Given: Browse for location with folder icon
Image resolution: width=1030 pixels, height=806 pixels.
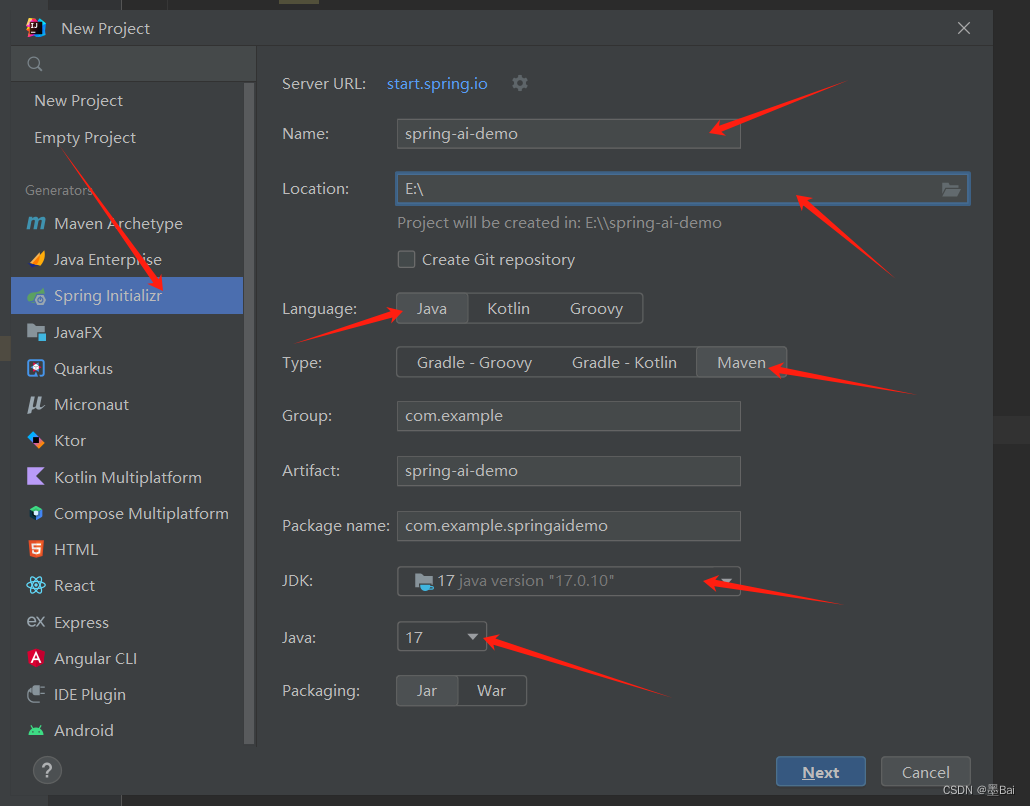Looking at the screenshot, I should (951, 190).
